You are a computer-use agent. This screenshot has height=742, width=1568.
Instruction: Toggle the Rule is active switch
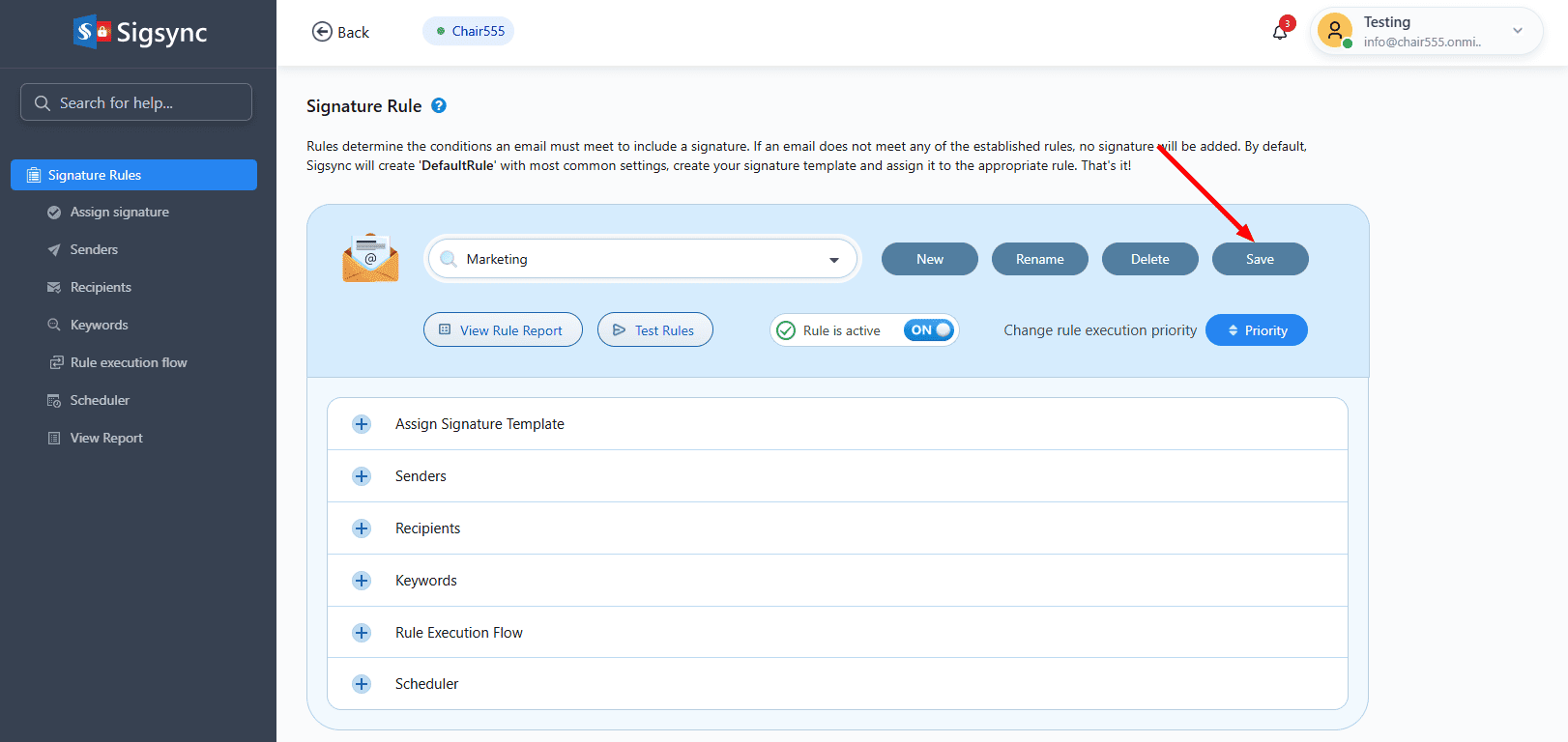pos(929,330)
